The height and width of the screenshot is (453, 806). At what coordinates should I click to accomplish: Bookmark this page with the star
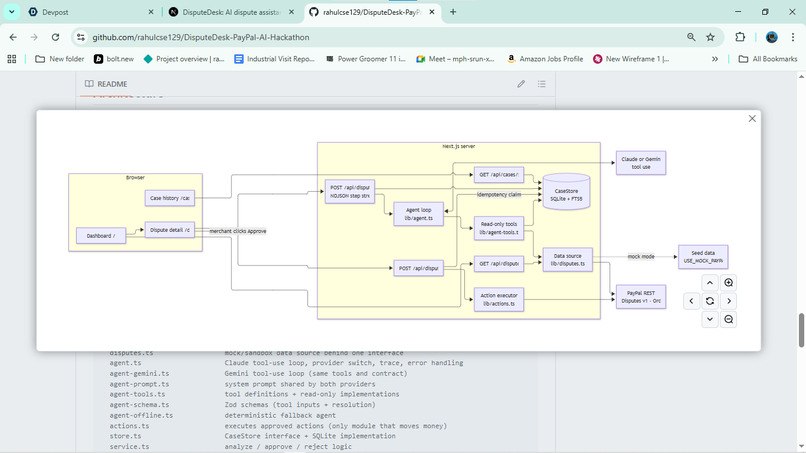click(x=710, y=37)
